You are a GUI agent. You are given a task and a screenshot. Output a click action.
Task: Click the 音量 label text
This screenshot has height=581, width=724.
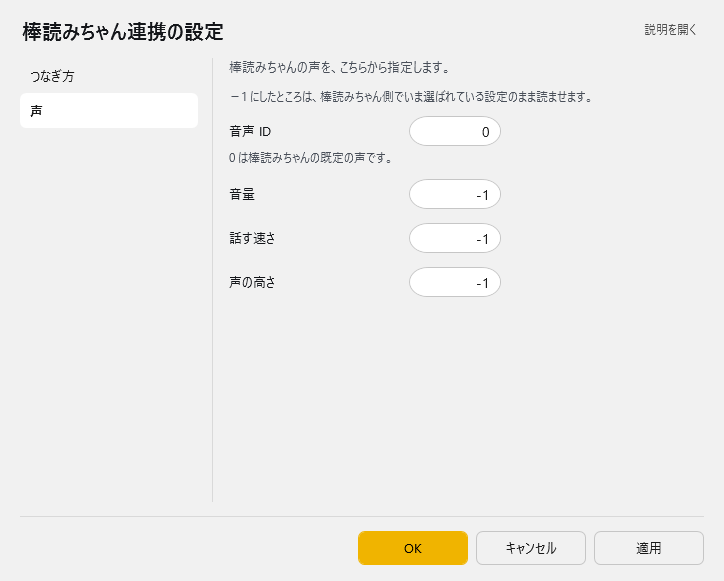tap(242, 194)
